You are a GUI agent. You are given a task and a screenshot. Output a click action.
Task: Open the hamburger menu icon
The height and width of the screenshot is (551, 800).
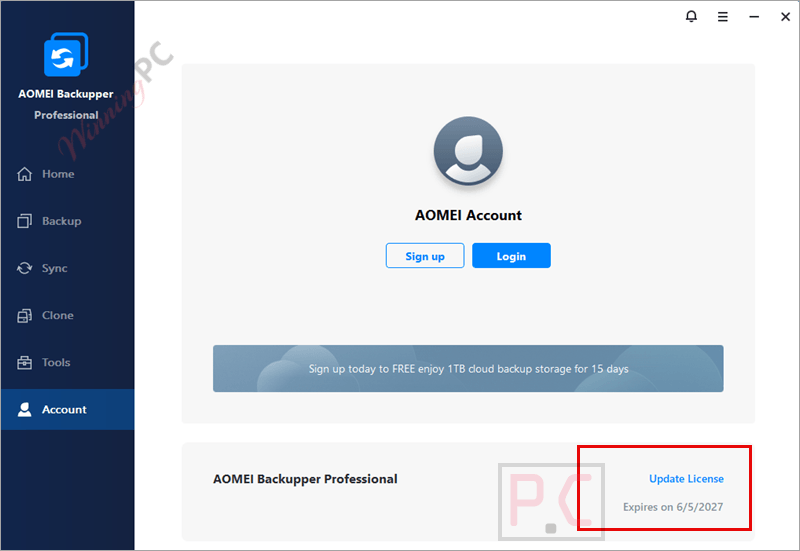[x=722, y=17]
